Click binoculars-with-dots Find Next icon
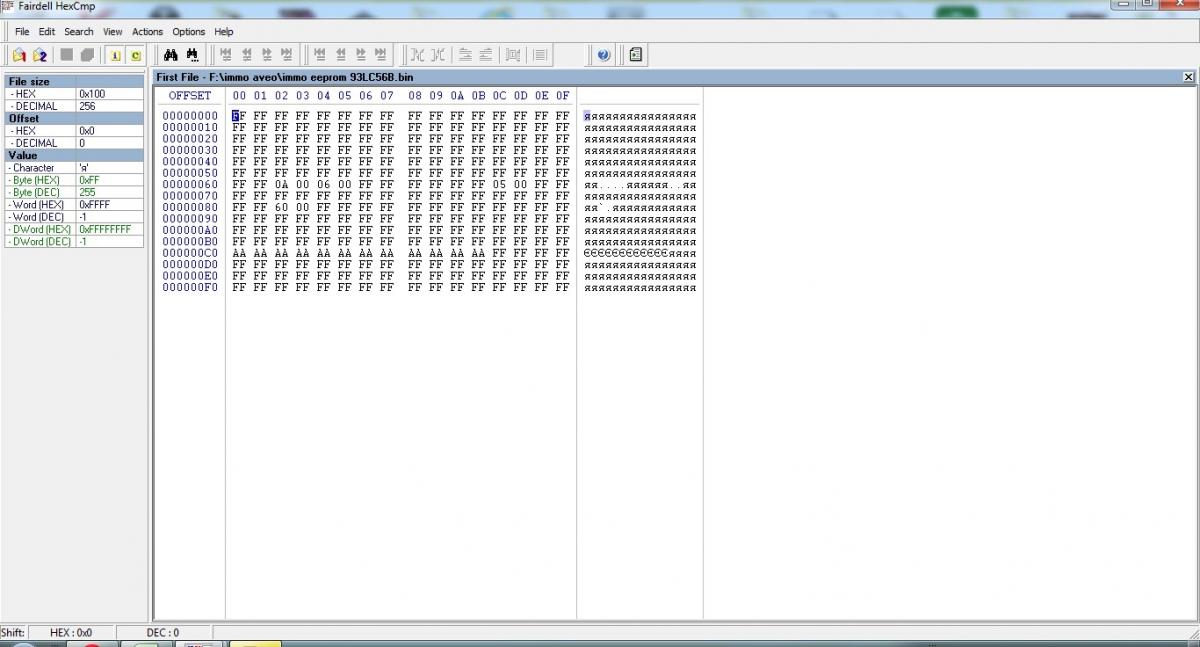Viewport: 1200px width, 647px height. point(193,55)
